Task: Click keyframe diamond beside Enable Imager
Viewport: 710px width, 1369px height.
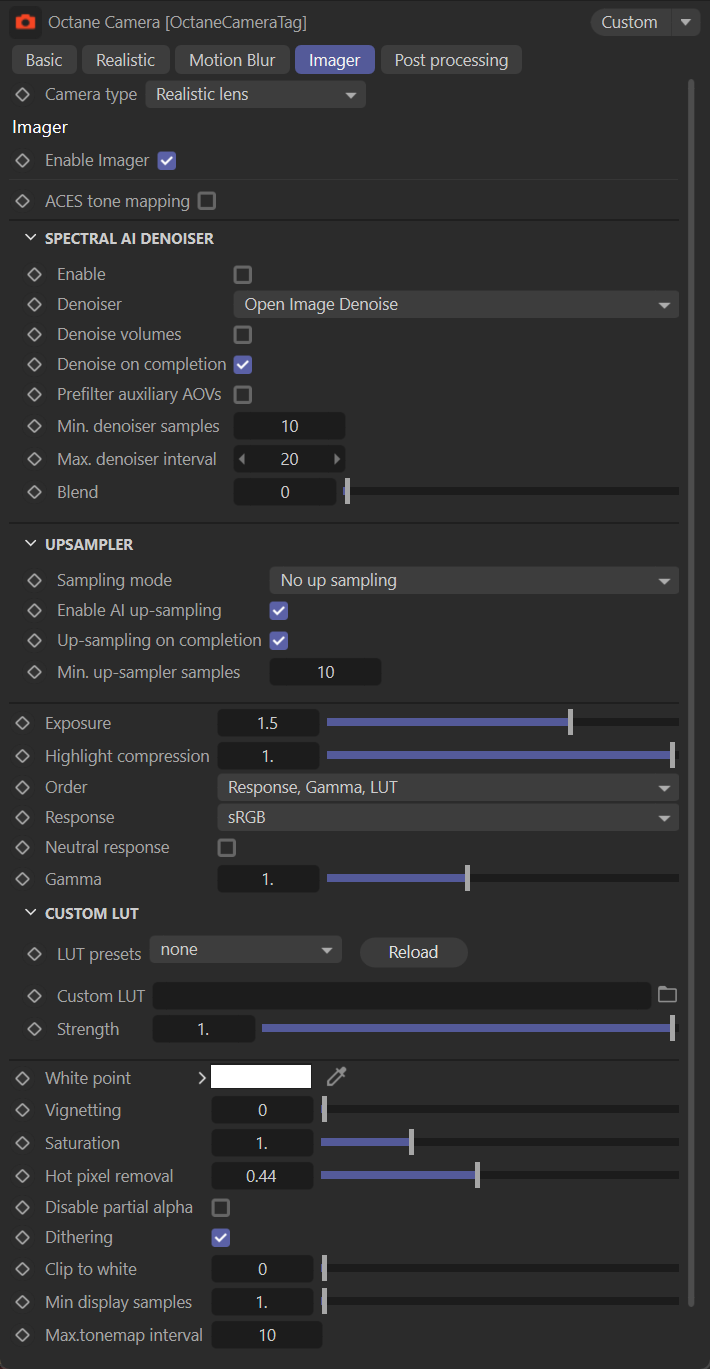Action: [23, 160]
